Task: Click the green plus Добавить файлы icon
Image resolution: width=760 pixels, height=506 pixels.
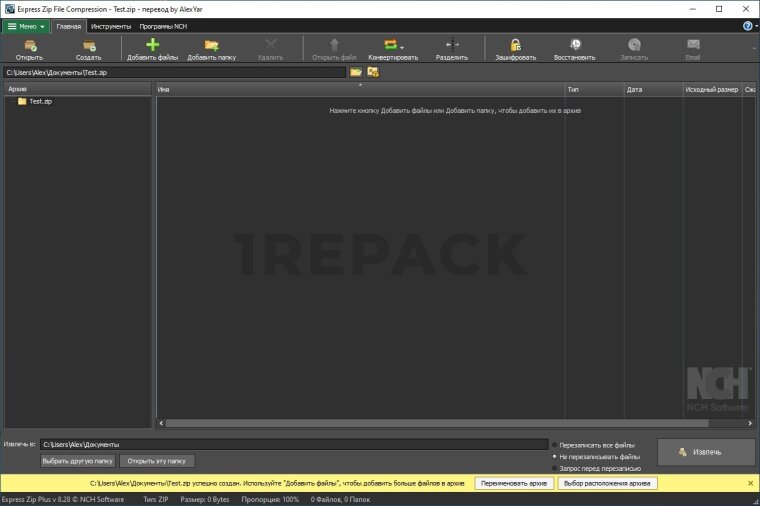Action: coord(152,45)
